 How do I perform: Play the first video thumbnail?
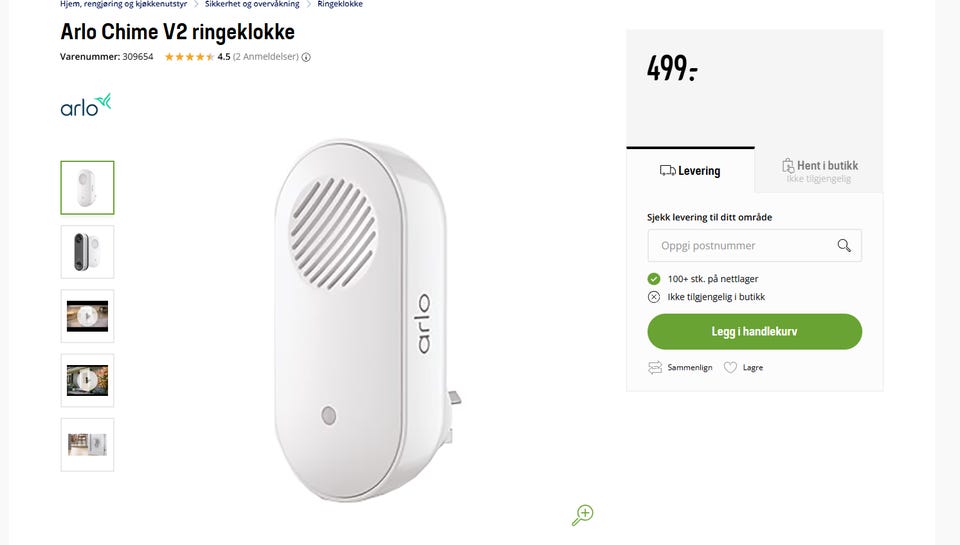click(x=87, y=316)
